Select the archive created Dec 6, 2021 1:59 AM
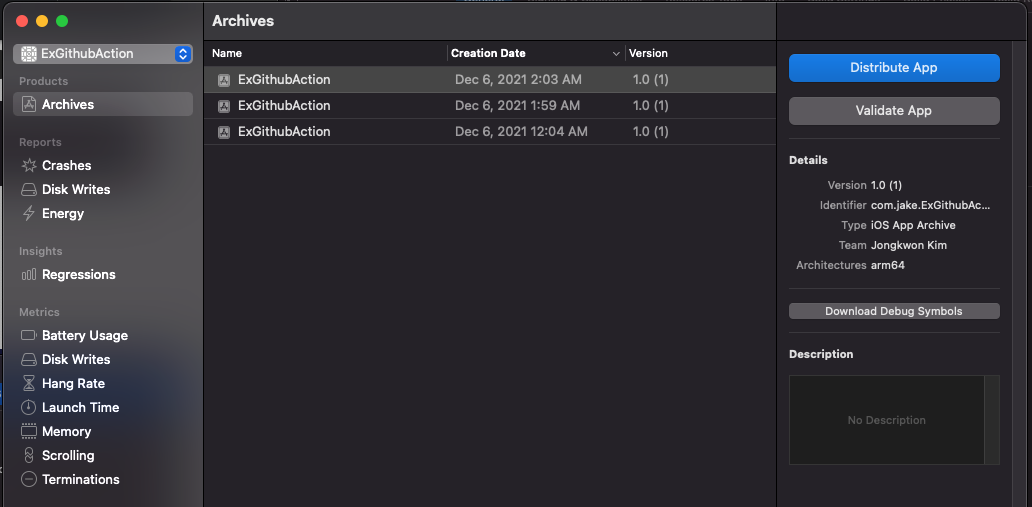This screenshot has width=1032, height=507. point(490,106)
